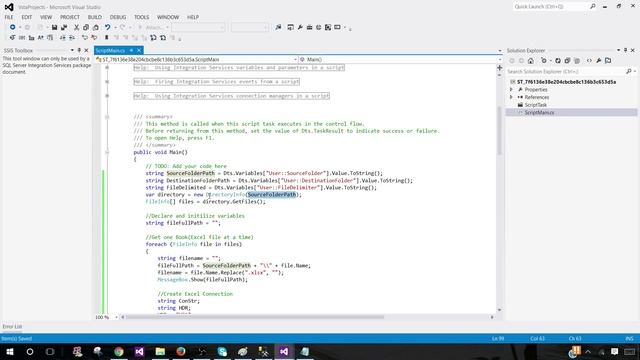Open Skype from the taskbar

(222, 351)
